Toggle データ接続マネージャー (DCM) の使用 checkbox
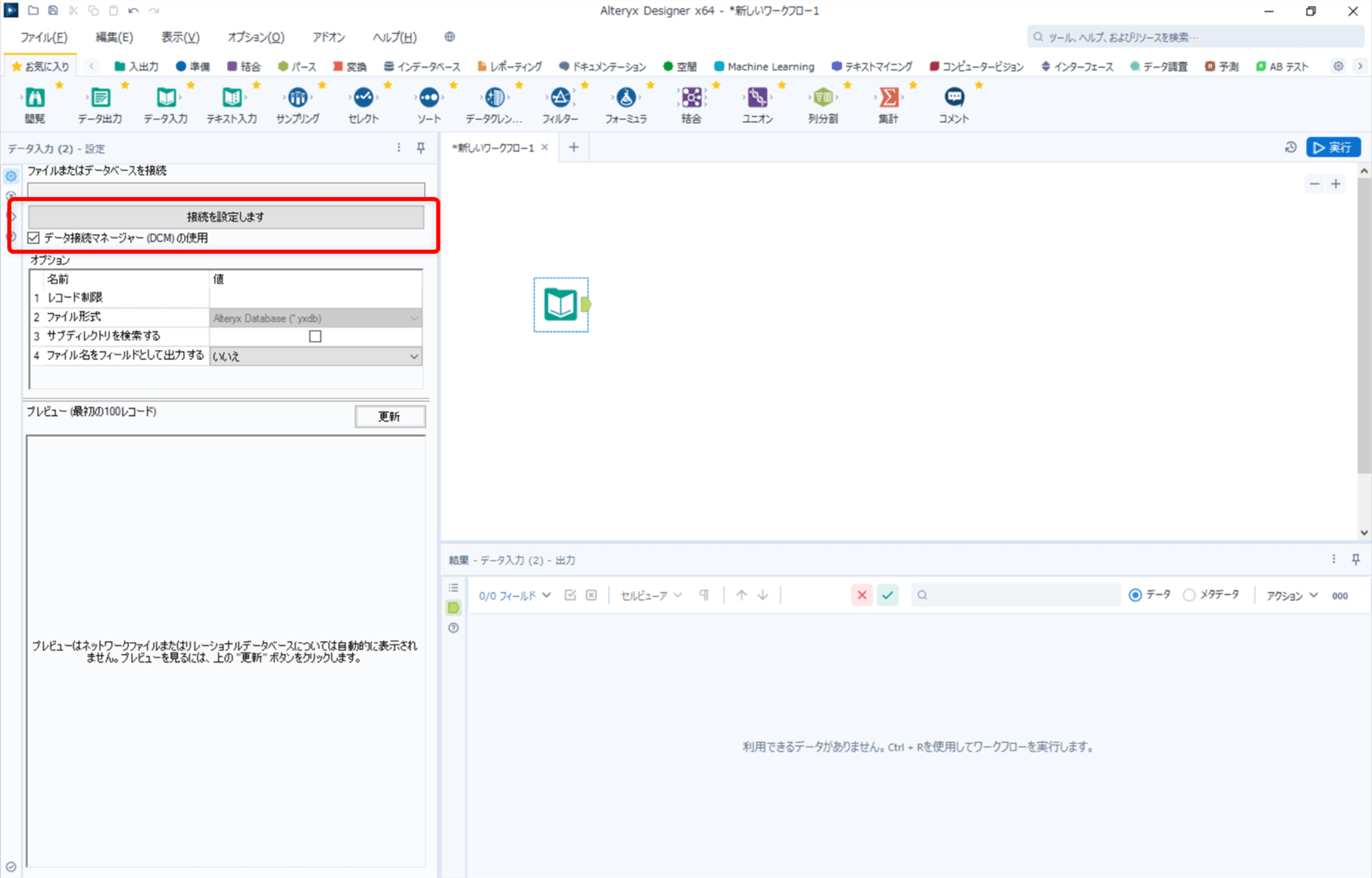This screenshot has height=878, width=1372. (x=34, y=238)
